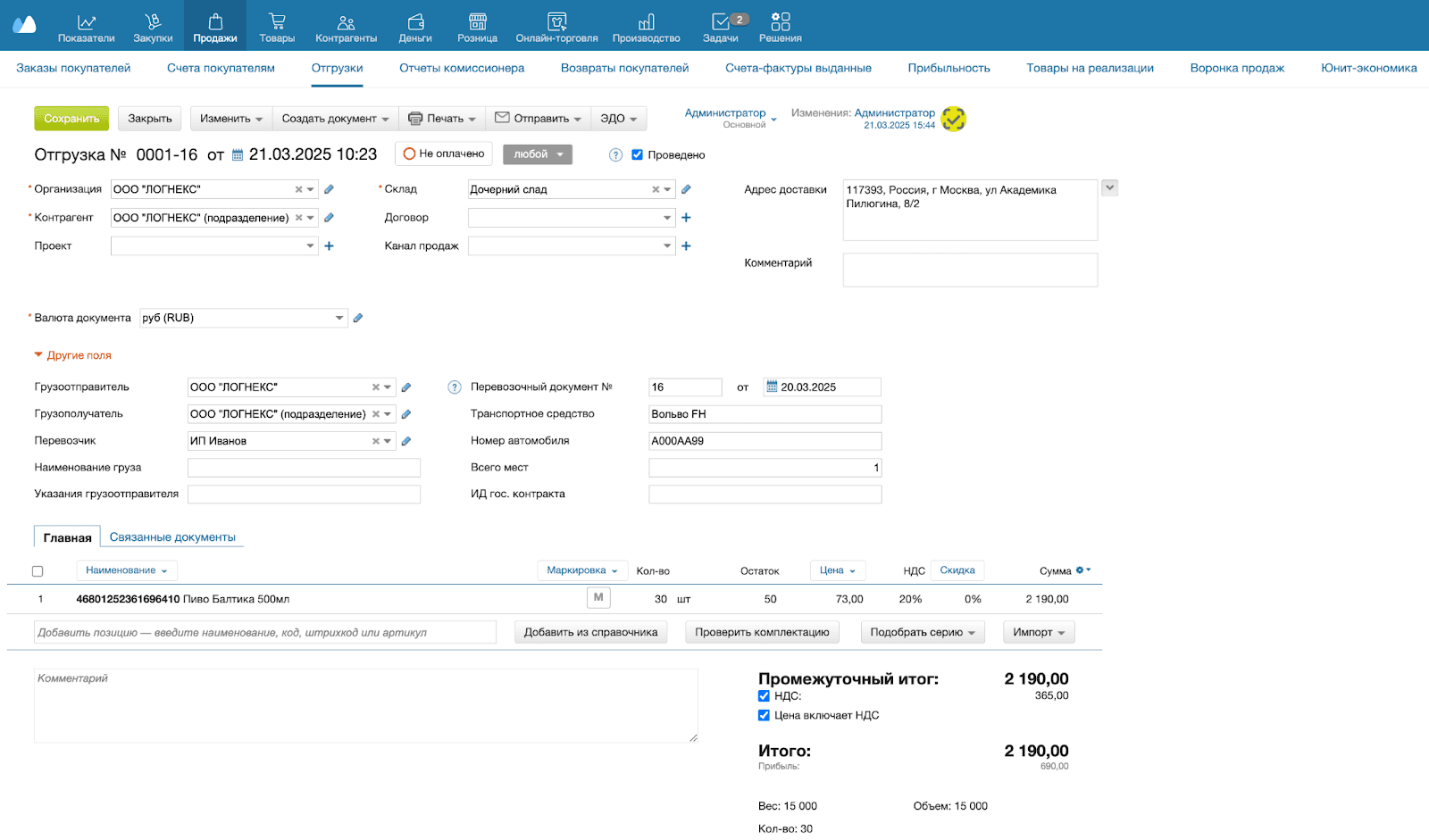The height and width of the screenshot is (840, 1429).
Task: Click the M marking icon in product row
Action: [598, 598]
